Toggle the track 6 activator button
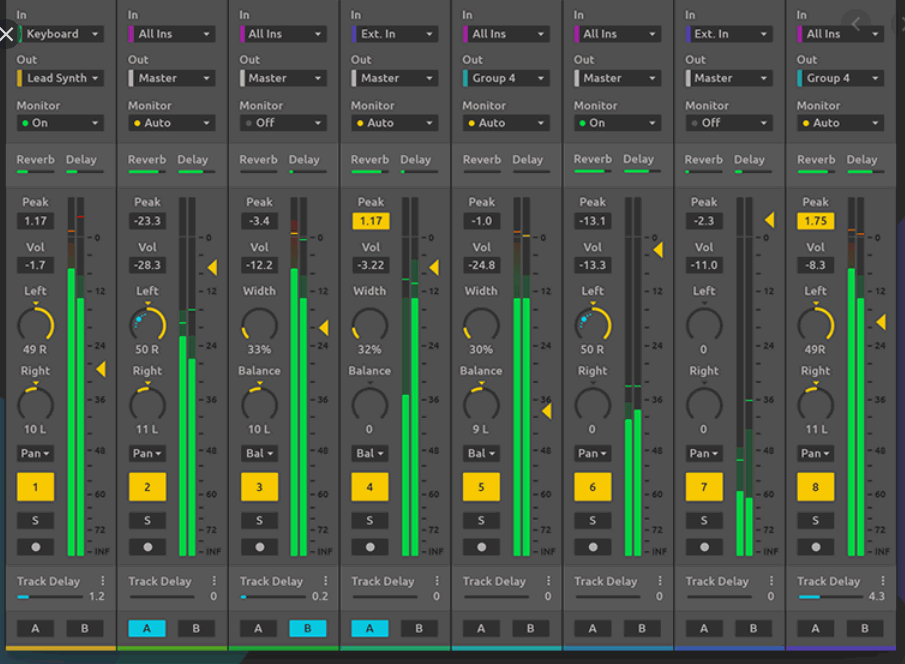Viewport: 905px width, 664px height. [x=592, y=487]
